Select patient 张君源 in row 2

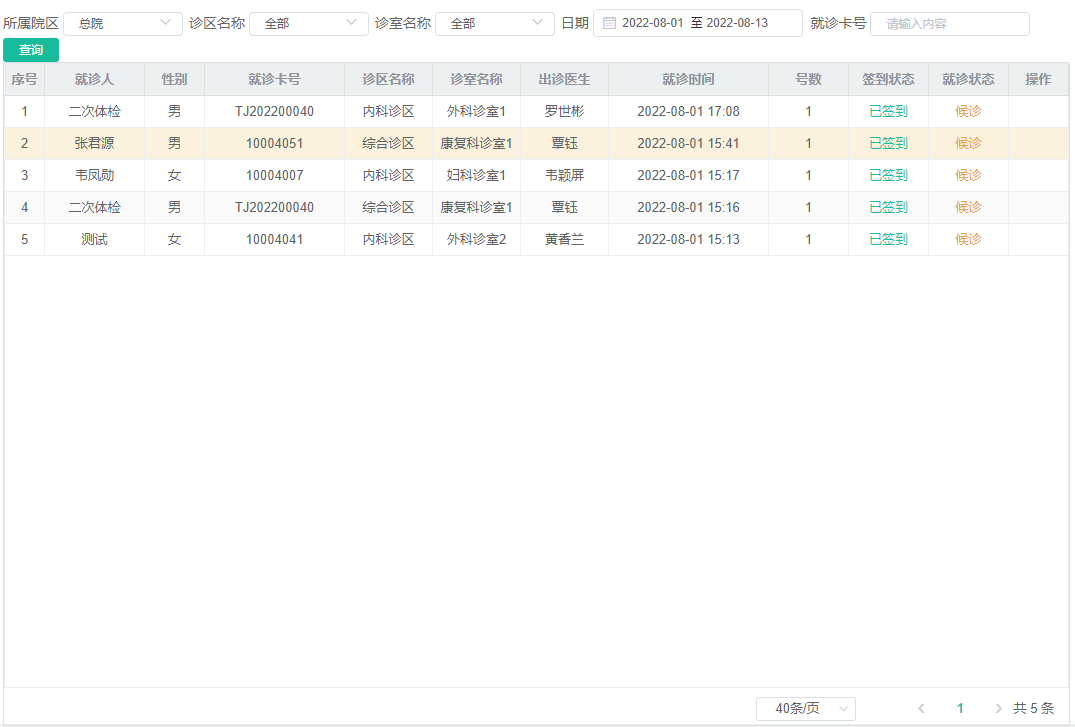coord(95,143)
